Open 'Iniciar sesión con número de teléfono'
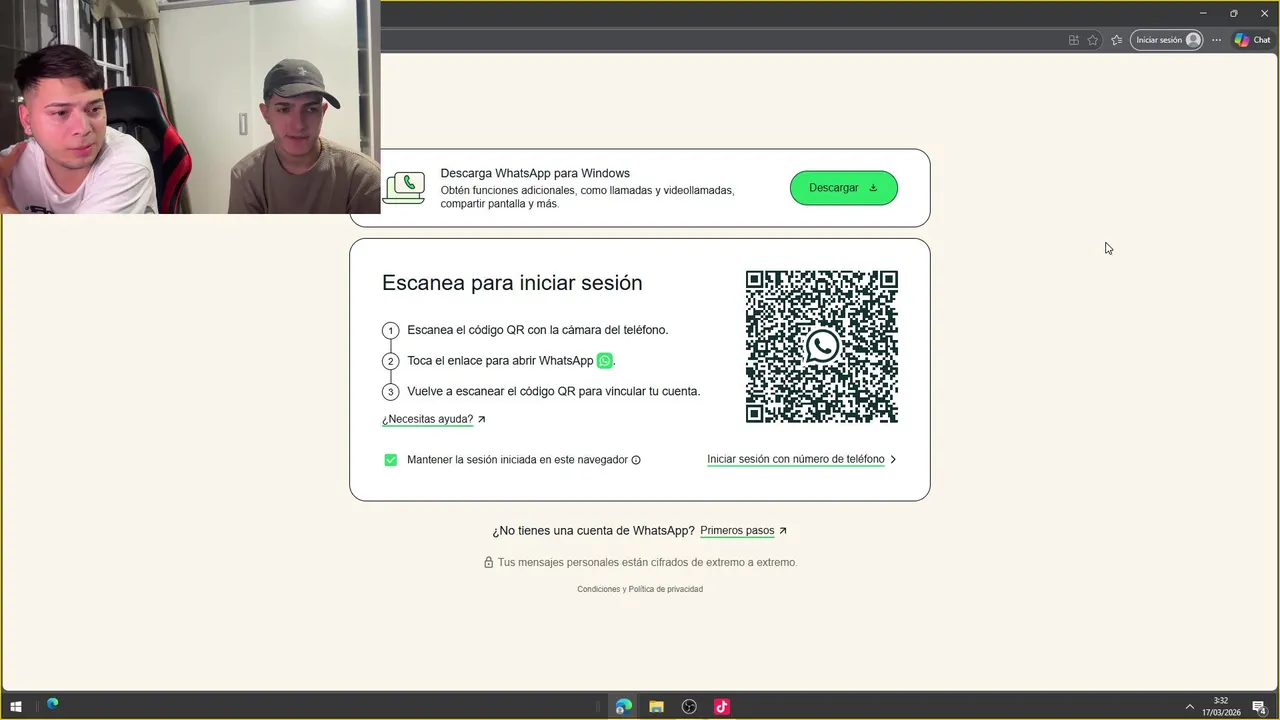The width and height of the screenshot is (1280, 720). click(801, 460)
